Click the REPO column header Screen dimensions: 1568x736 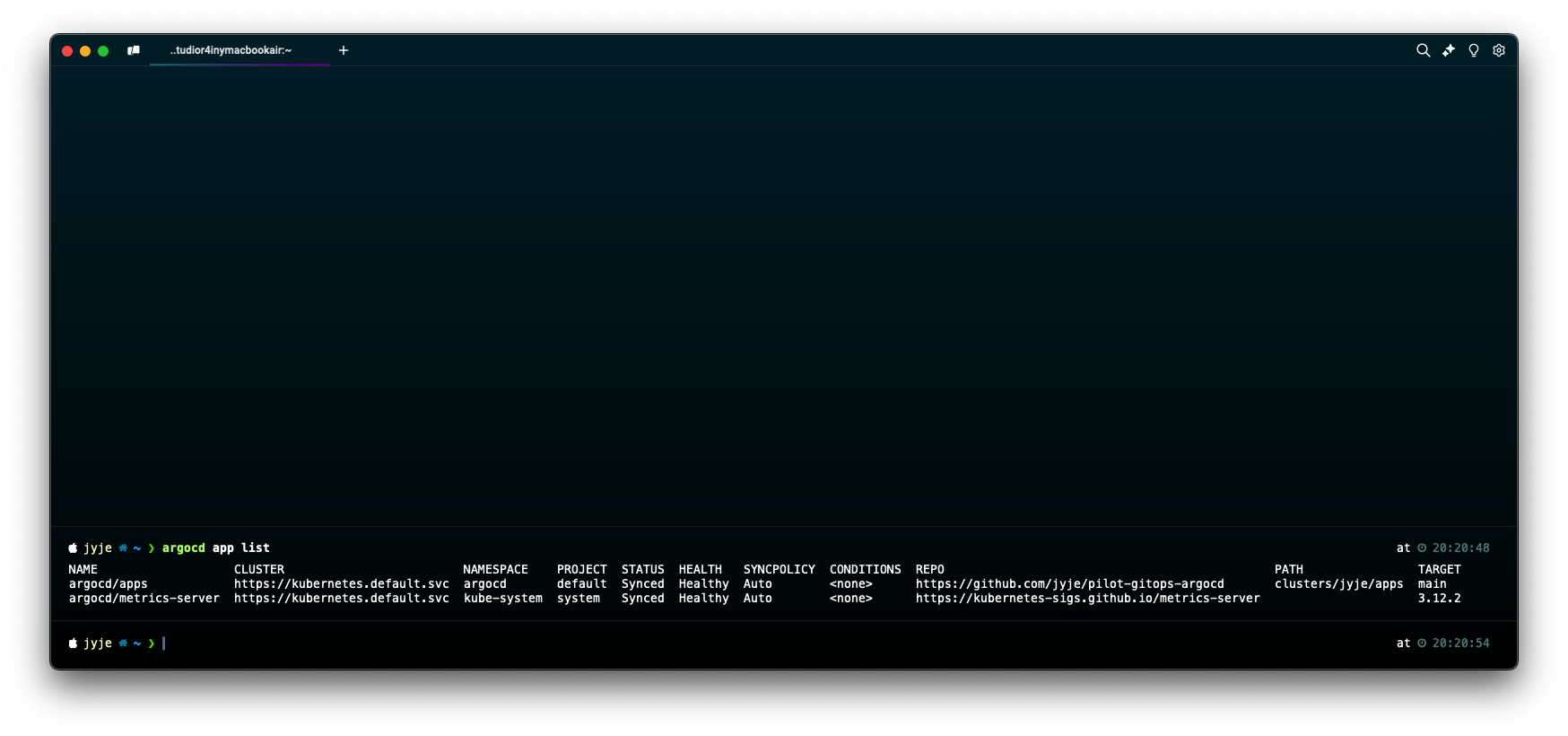930,569
